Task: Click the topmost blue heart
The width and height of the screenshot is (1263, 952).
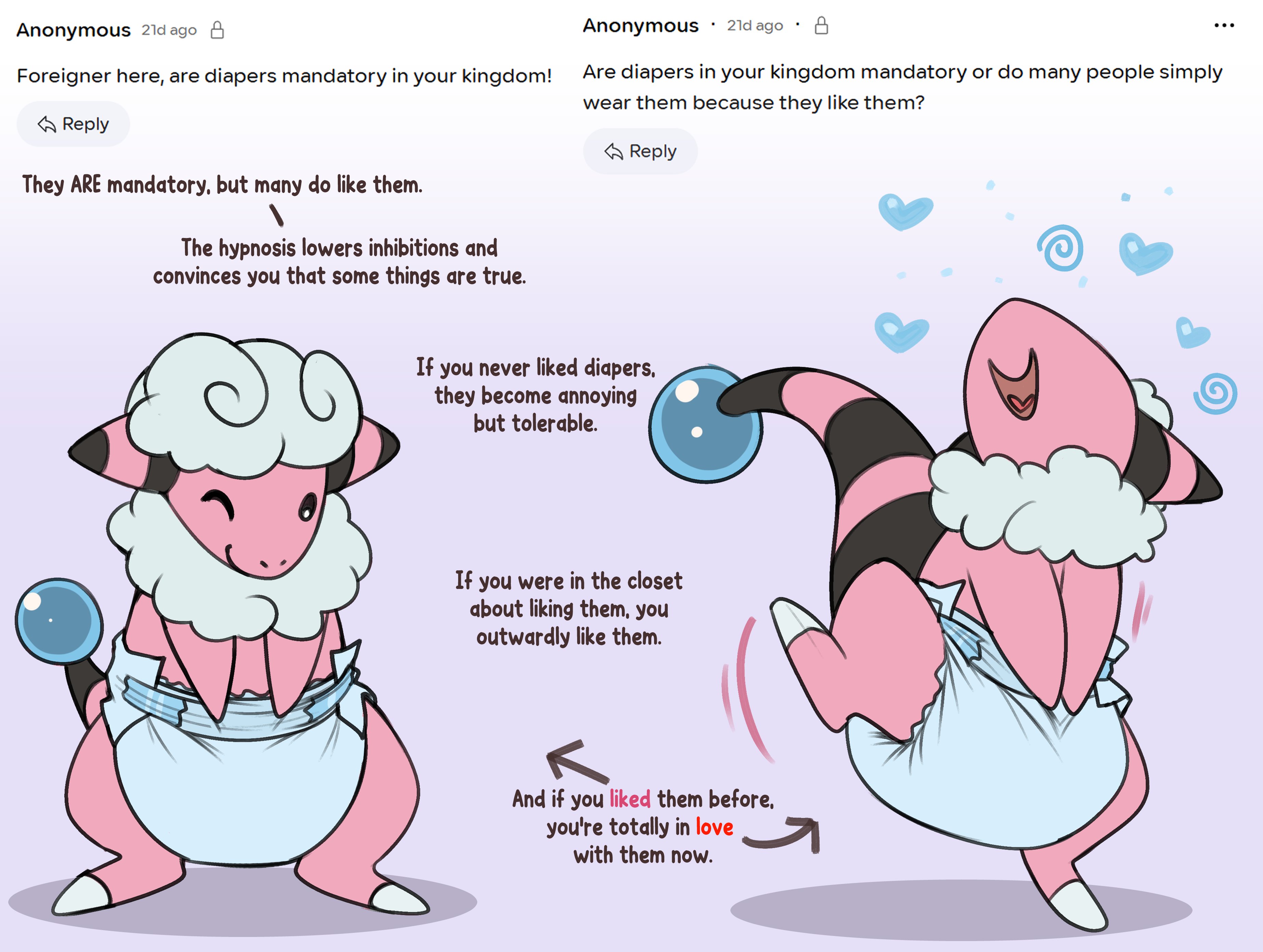Action: tap(905, 211)
